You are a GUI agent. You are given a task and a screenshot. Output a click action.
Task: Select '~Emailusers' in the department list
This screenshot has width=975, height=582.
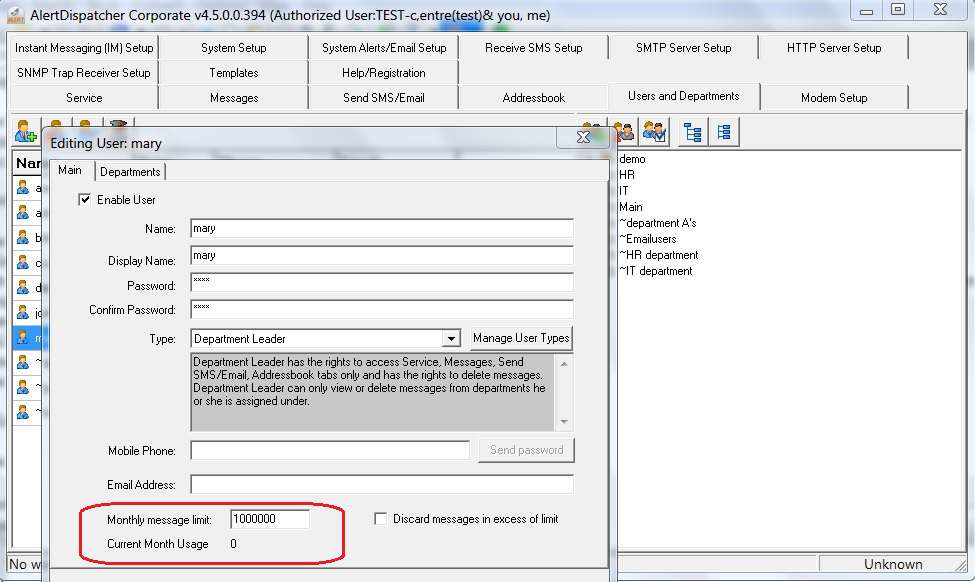click(x=648, y=239)
